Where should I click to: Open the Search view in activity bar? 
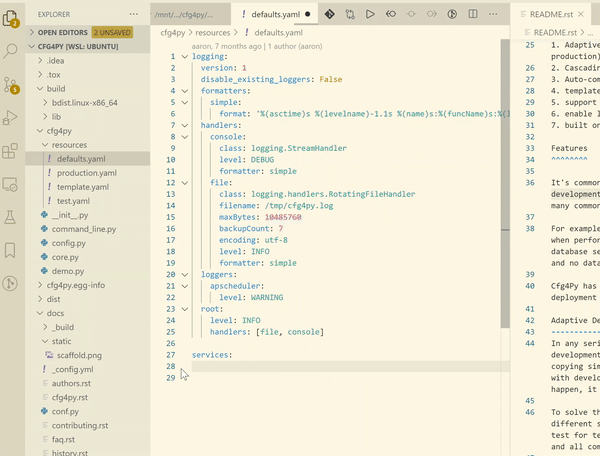(x=10, y=50)
